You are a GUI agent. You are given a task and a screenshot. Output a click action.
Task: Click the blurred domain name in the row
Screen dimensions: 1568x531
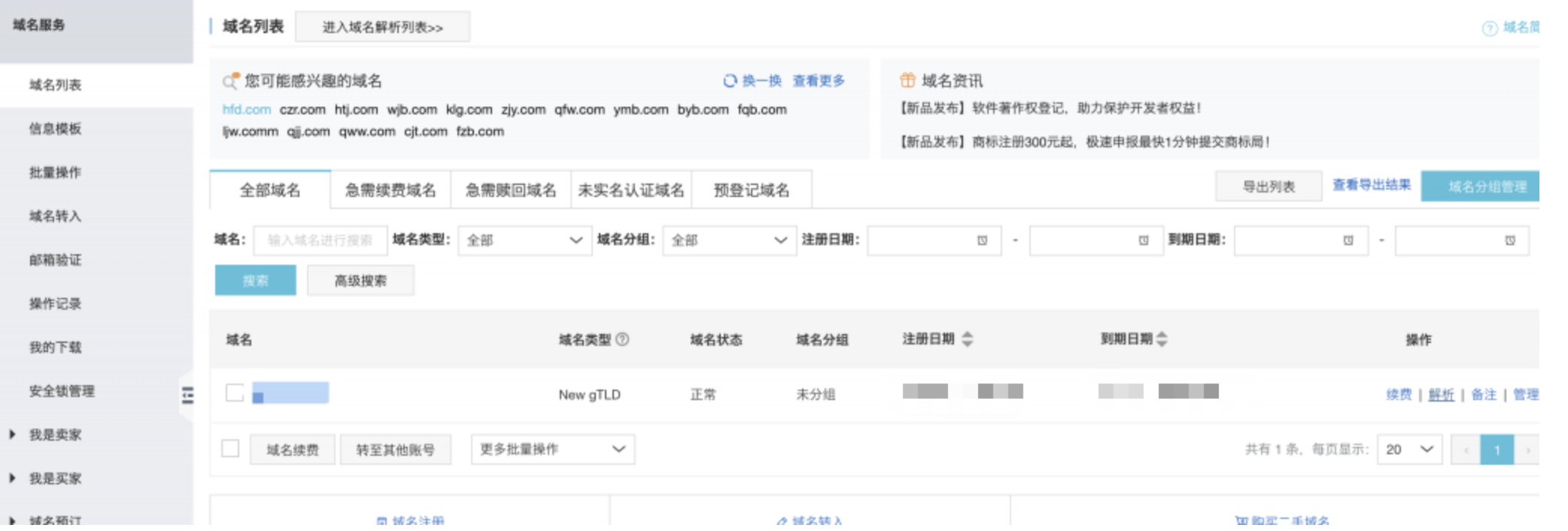[x=290, y=393]
